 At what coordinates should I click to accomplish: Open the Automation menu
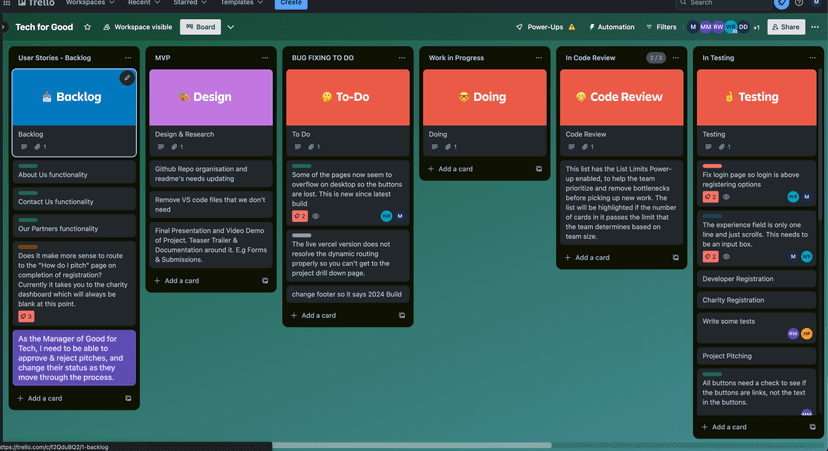pos(612,27)
